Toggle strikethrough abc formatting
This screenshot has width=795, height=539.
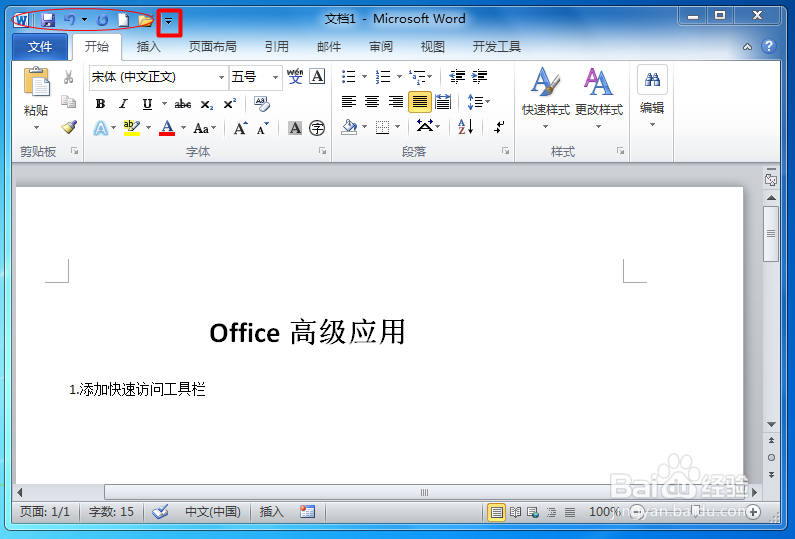pos(183,104)
